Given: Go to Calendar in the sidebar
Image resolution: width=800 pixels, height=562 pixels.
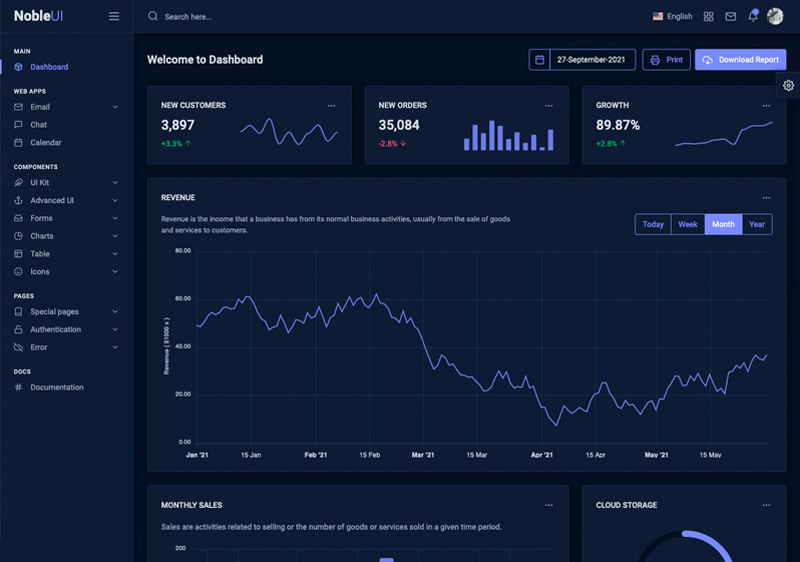Looking at the screenshot, I should point(46,143).
